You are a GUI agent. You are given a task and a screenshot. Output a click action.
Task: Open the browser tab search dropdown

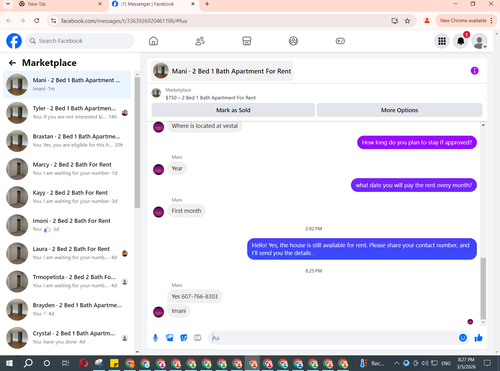8,4
